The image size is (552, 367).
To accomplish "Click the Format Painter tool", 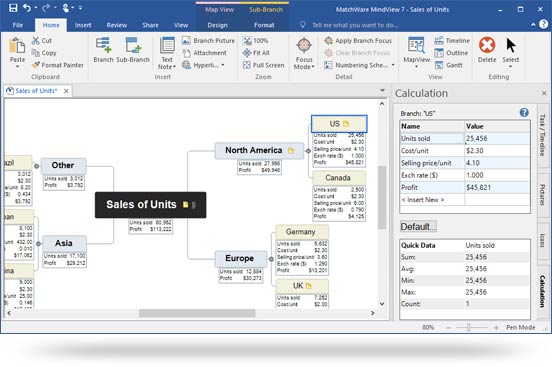I will 58,65.
